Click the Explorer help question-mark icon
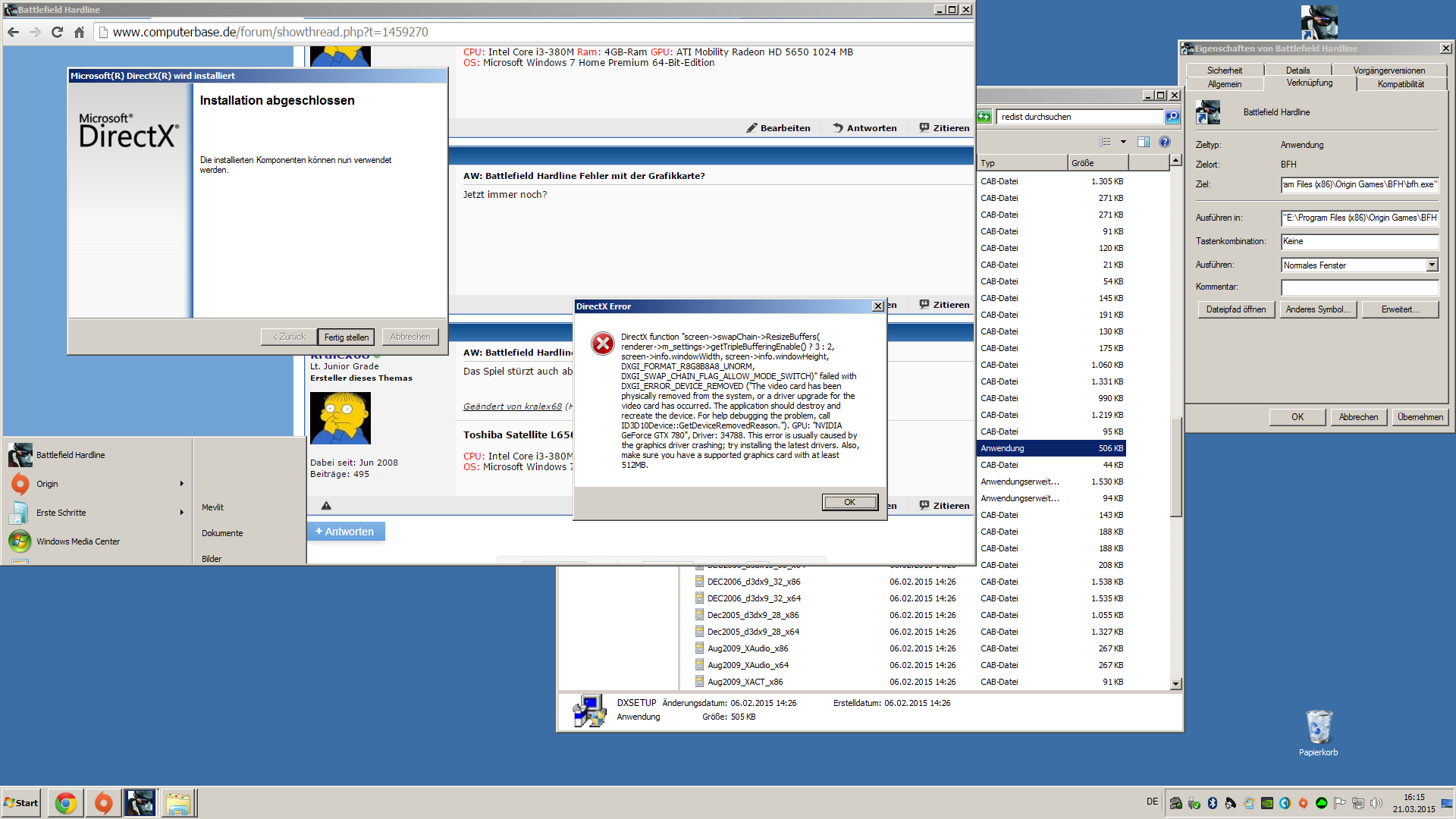Viewport: 1456px width, 819px height. click(x=1165, y=142)
